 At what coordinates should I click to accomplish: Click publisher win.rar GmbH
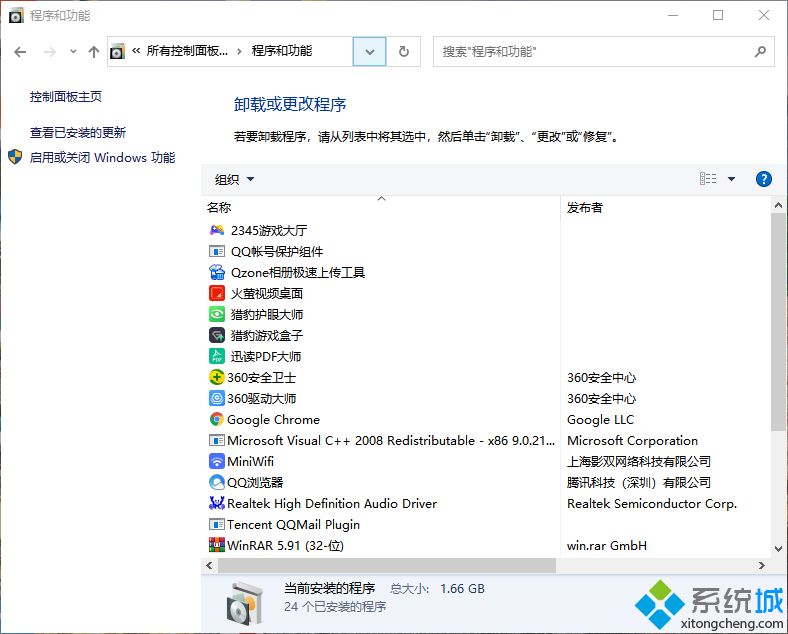pos(607,545)
